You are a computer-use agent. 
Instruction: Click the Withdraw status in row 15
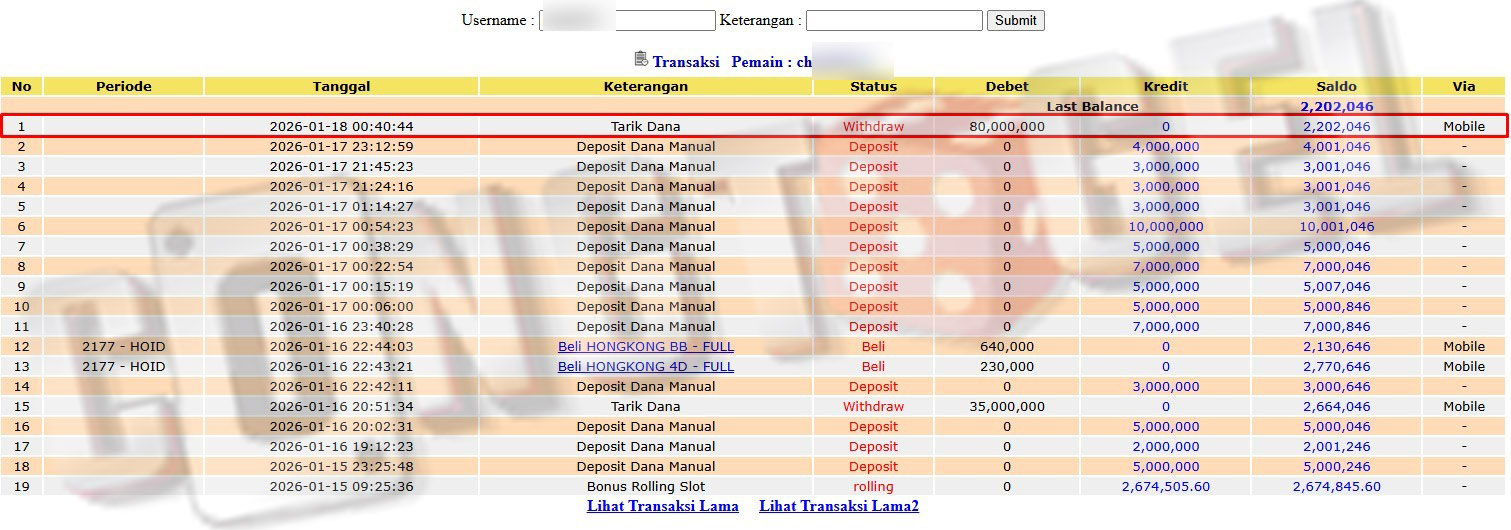click(x=873, y=407)
